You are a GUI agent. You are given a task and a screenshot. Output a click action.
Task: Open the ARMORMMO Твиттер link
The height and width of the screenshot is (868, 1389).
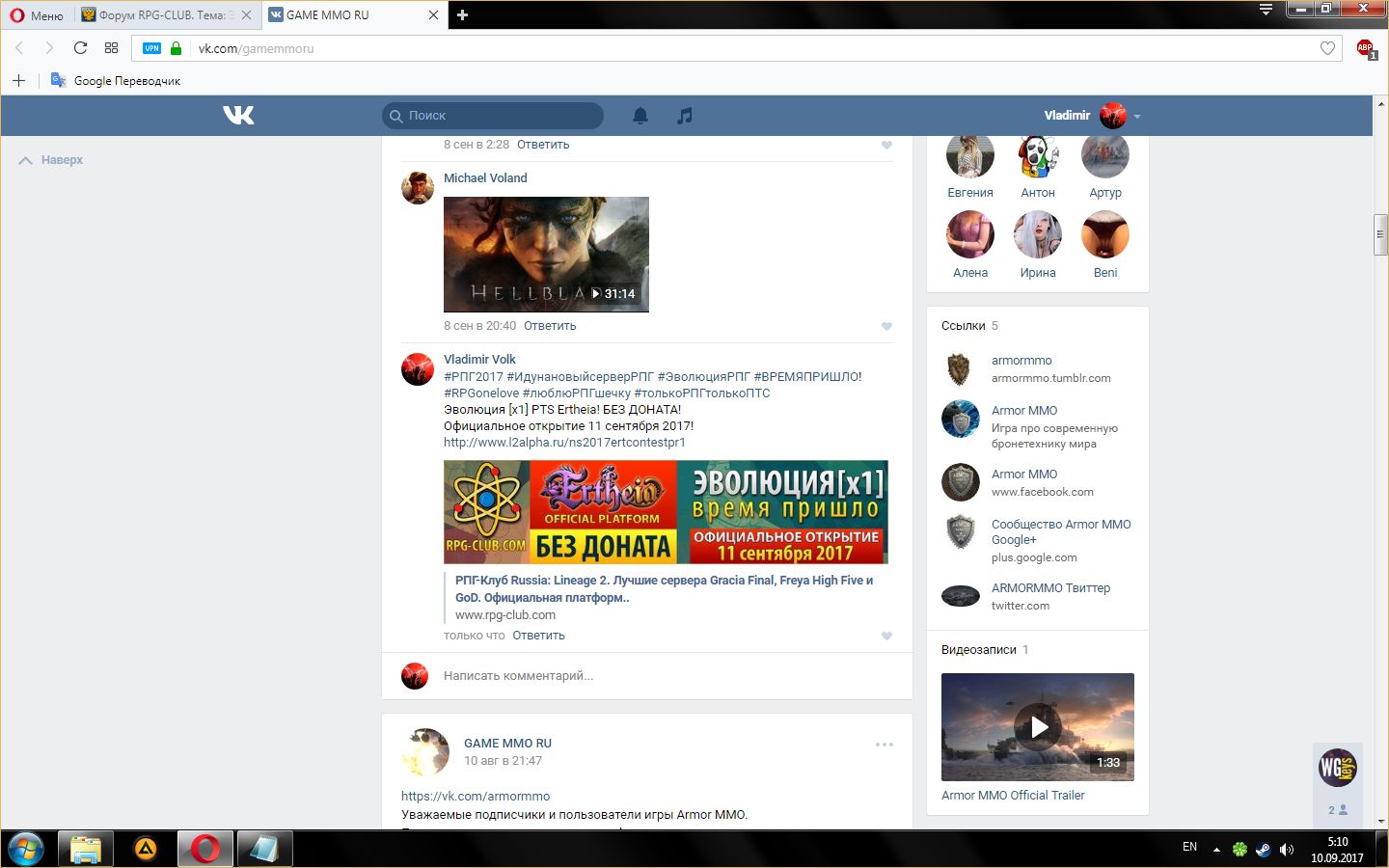[1050, 588]
